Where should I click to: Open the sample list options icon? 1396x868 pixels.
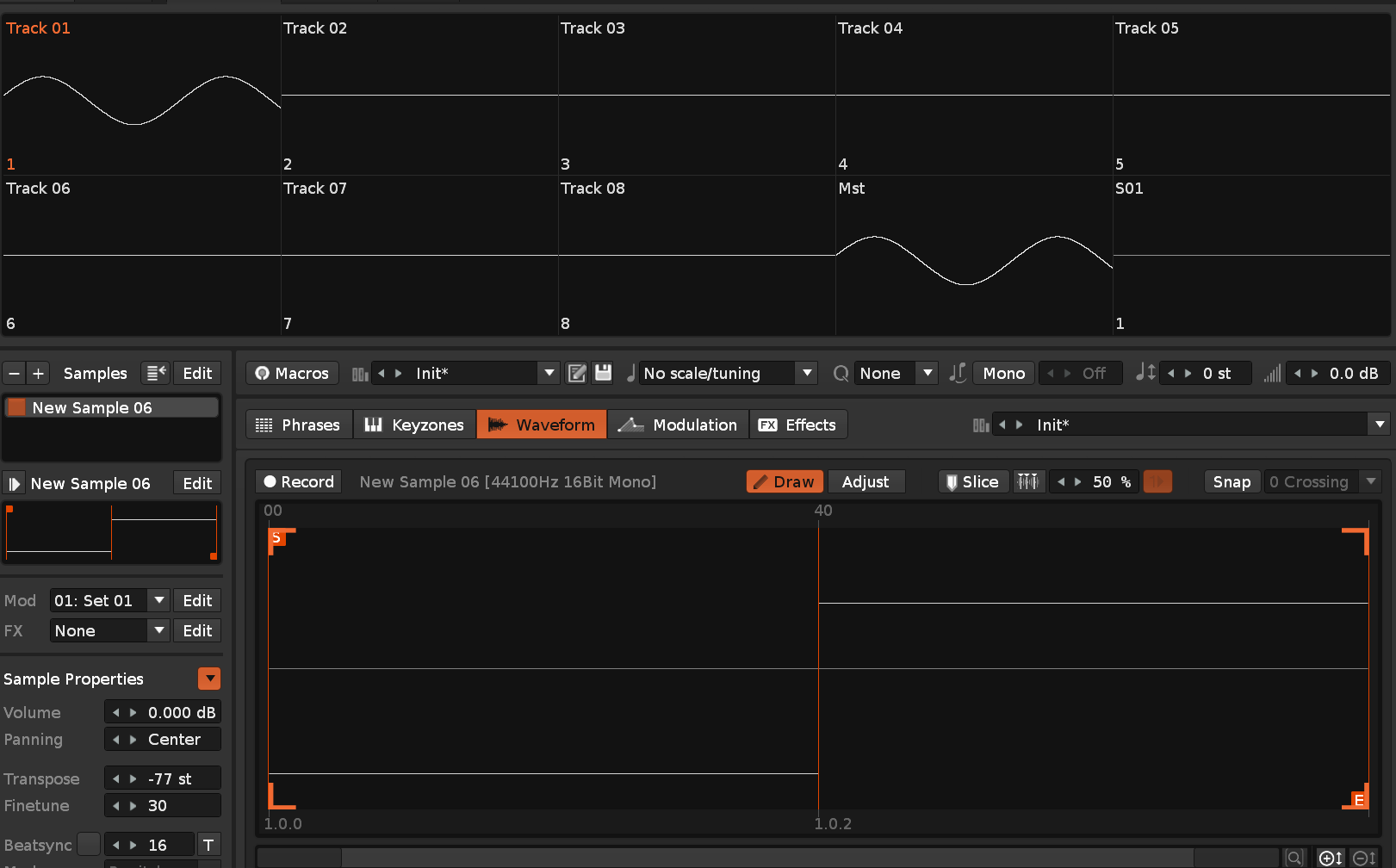(x=156, y=373)
